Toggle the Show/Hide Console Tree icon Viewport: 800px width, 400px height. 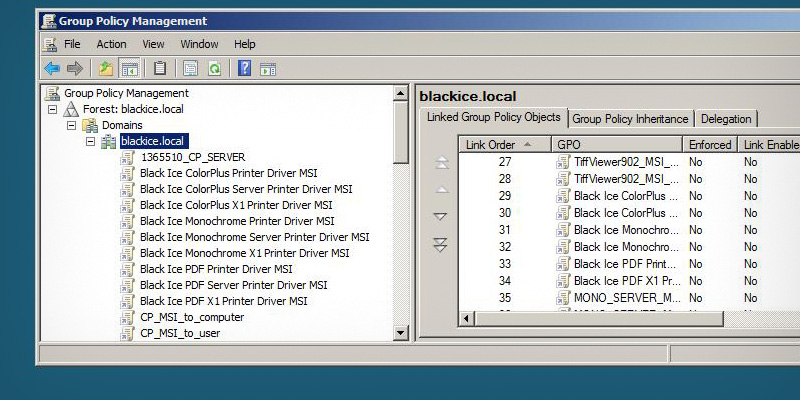point(129,69)
